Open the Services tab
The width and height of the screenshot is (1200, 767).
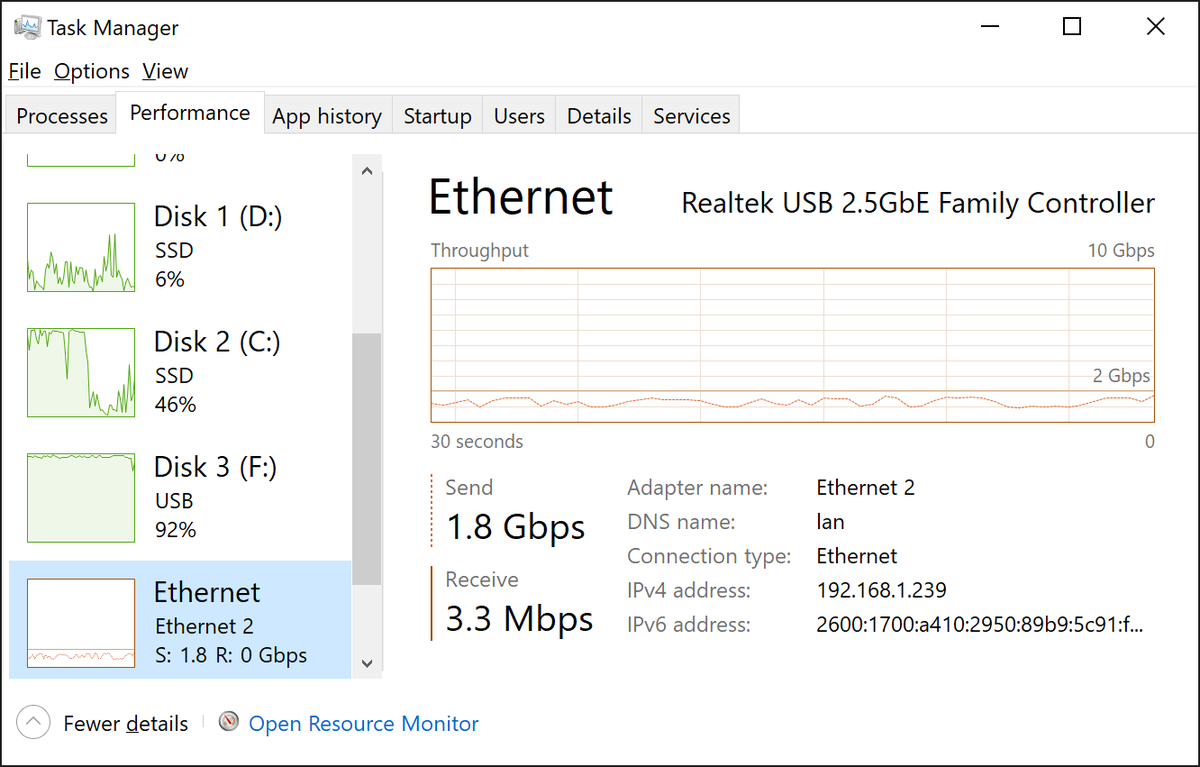coord(691,116)
